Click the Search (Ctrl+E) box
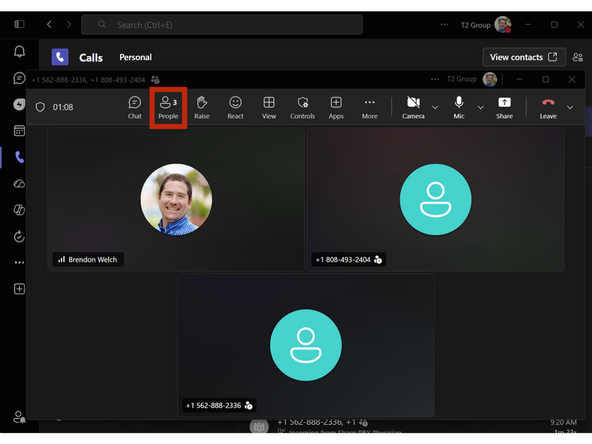 pyautogui.click(x=222, y=25)
